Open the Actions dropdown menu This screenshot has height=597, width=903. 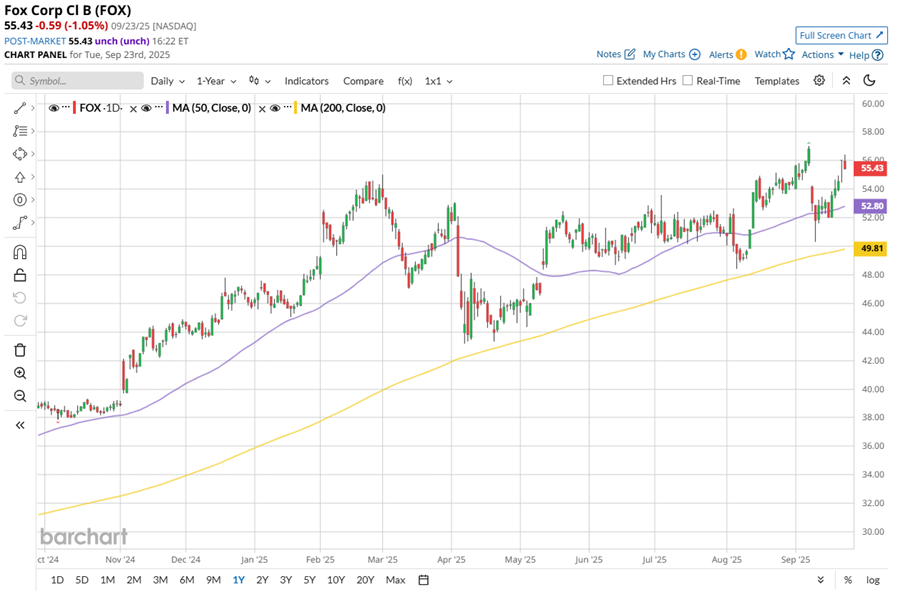pos(822,54)
